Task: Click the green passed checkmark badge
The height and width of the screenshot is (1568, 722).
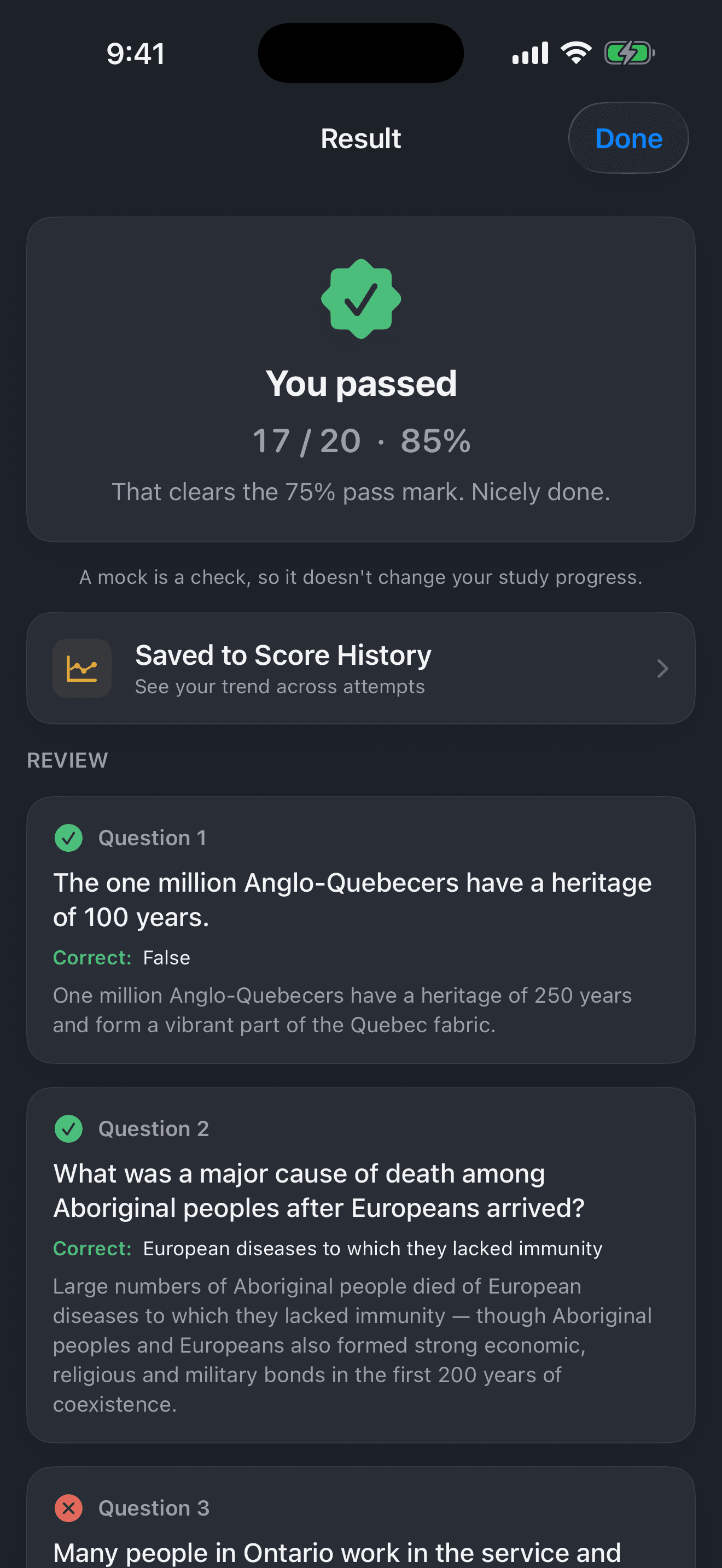Action: 361,299
